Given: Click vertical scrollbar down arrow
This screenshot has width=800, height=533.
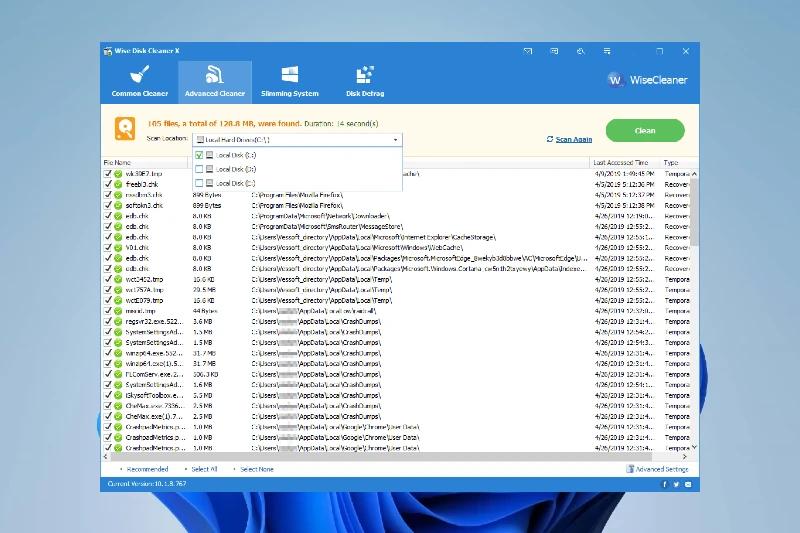Looking at the screenshot, I should 694,447.
